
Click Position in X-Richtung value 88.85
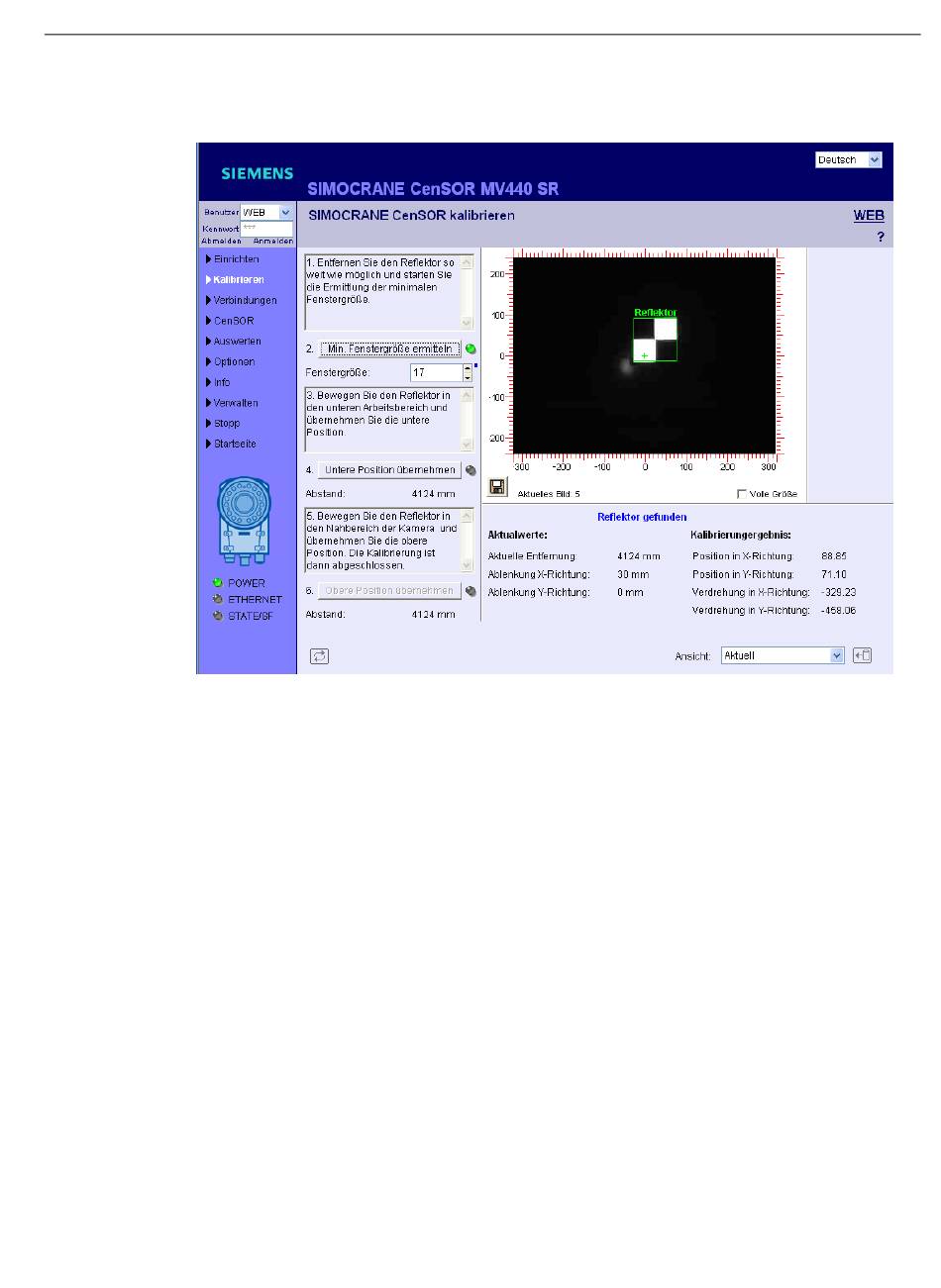coord(834,556)
